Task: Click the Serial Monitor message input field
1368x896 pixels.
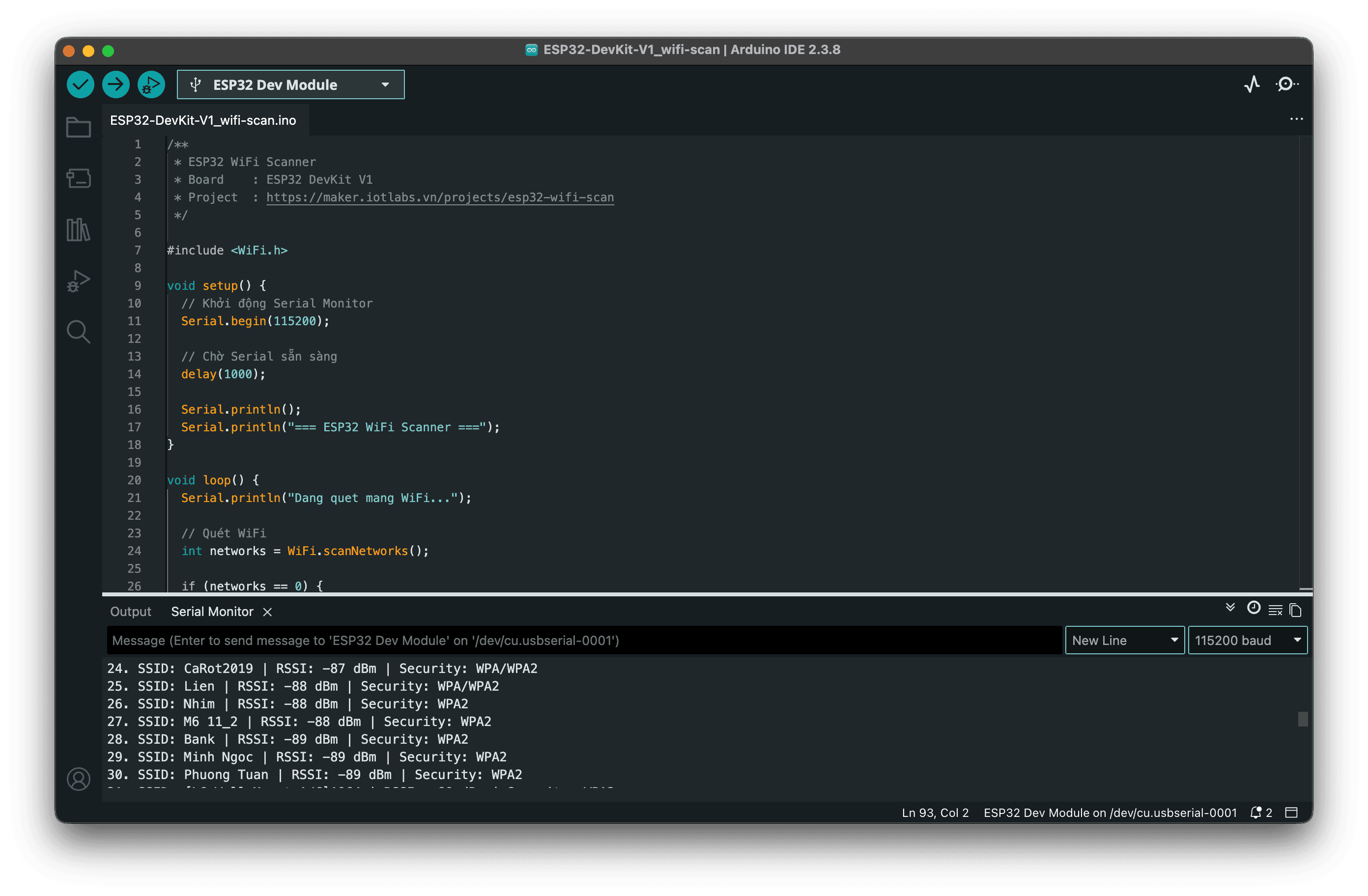Action: [x=584, y=640]
